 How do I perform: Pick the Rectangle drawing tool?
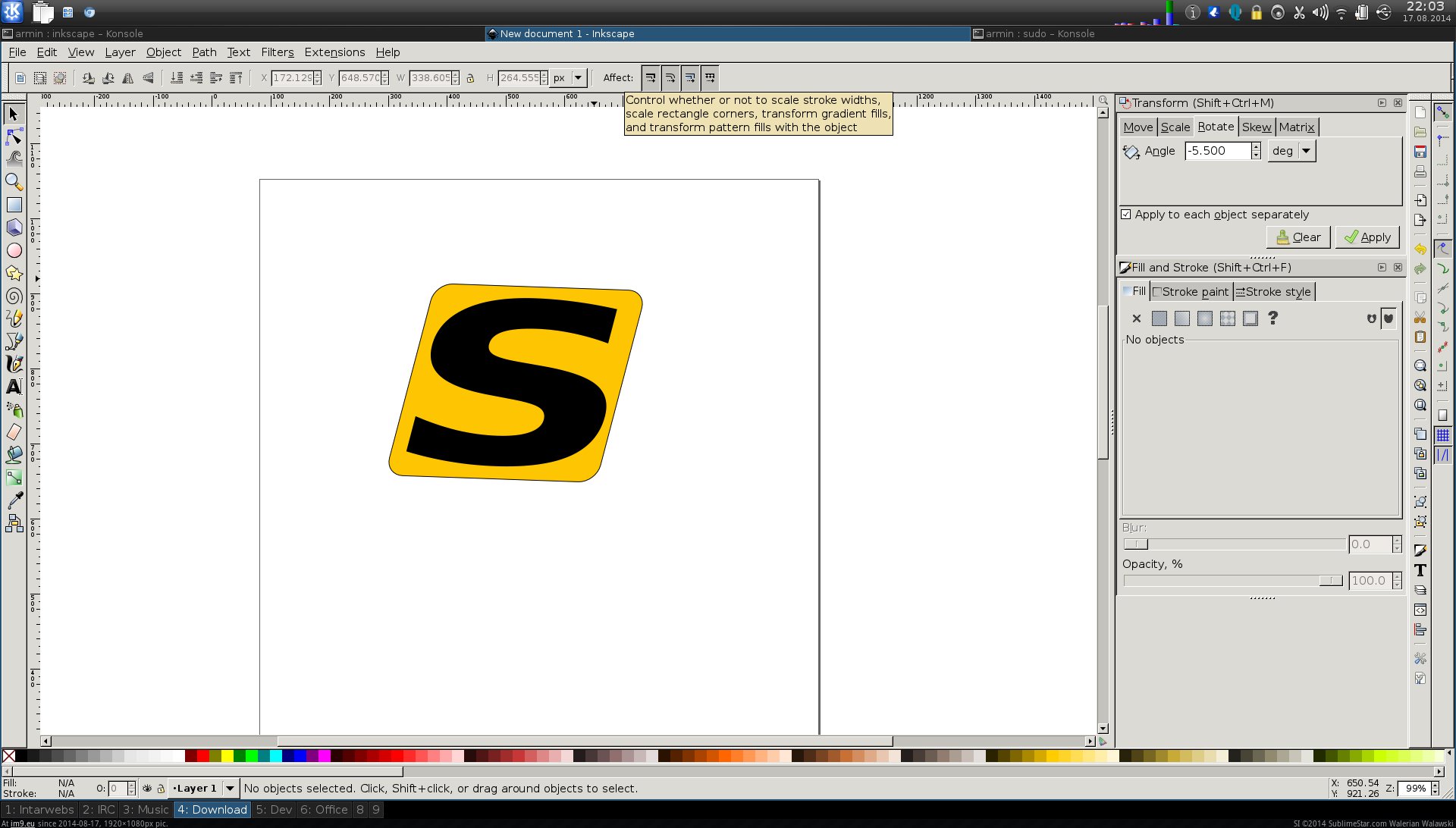(x=14, y=205)
